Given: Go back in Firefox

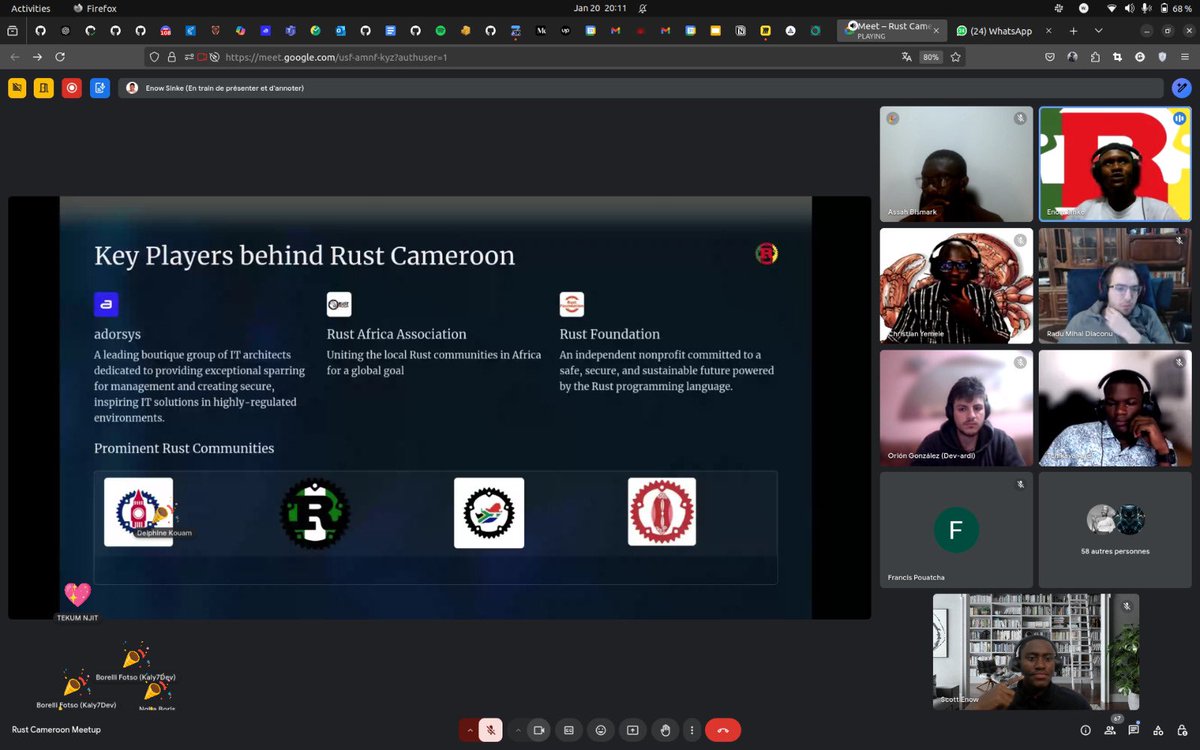Looking at the screenshot, I should point(15,57).
